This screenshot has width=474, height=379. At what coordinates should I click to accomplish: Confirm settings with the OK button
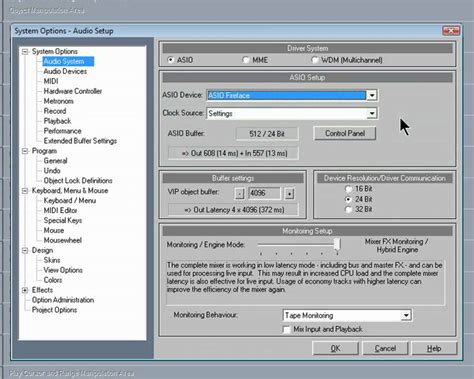point(335,349)
